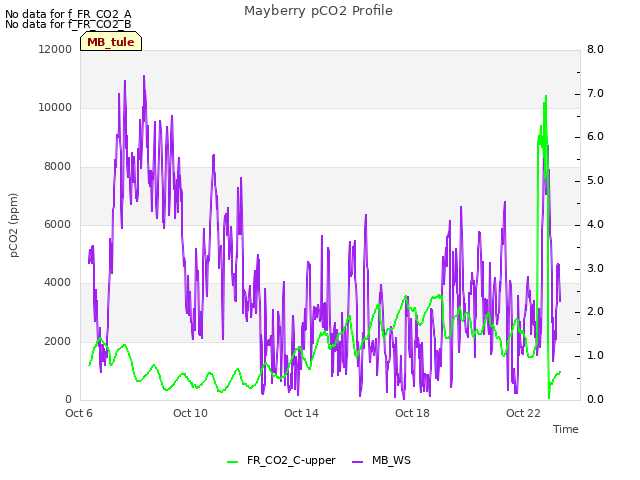Screen dimensions: 640x480
Task: Click the 8.0 right-axis value
Action: coord(595,49)
